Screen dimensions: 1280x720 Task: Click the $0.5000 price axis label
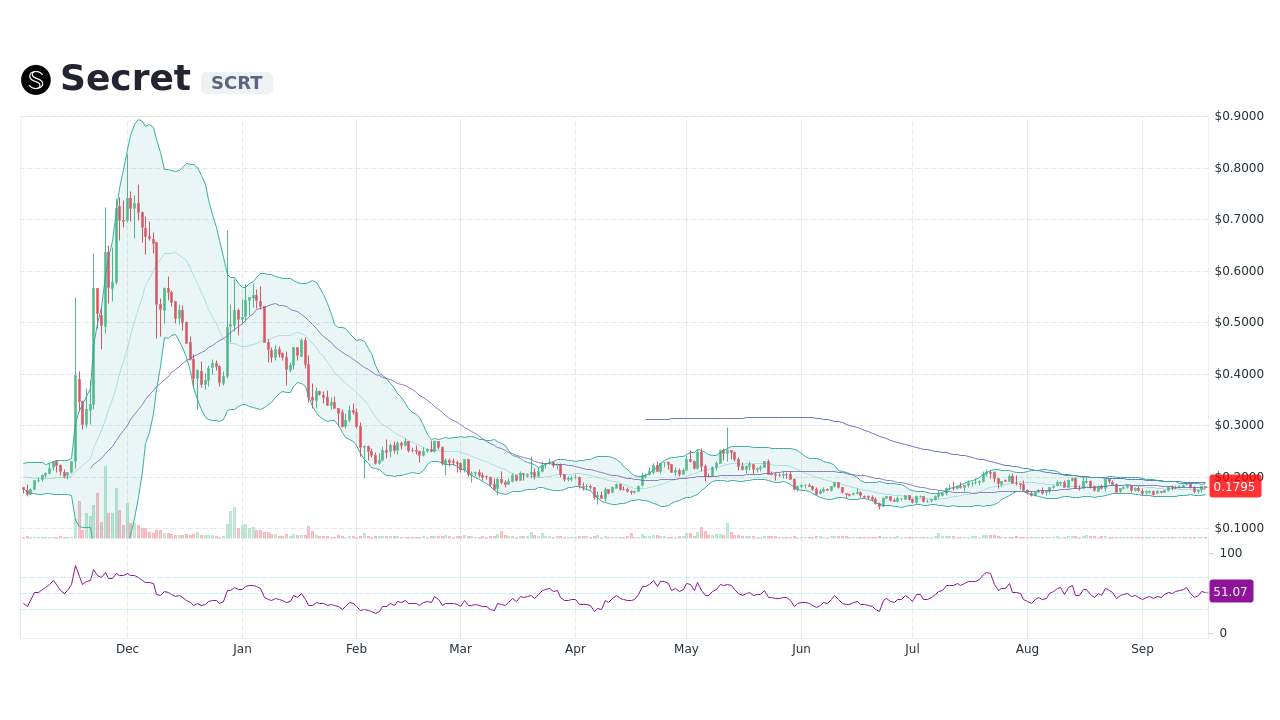click(x=1239, y=322)
